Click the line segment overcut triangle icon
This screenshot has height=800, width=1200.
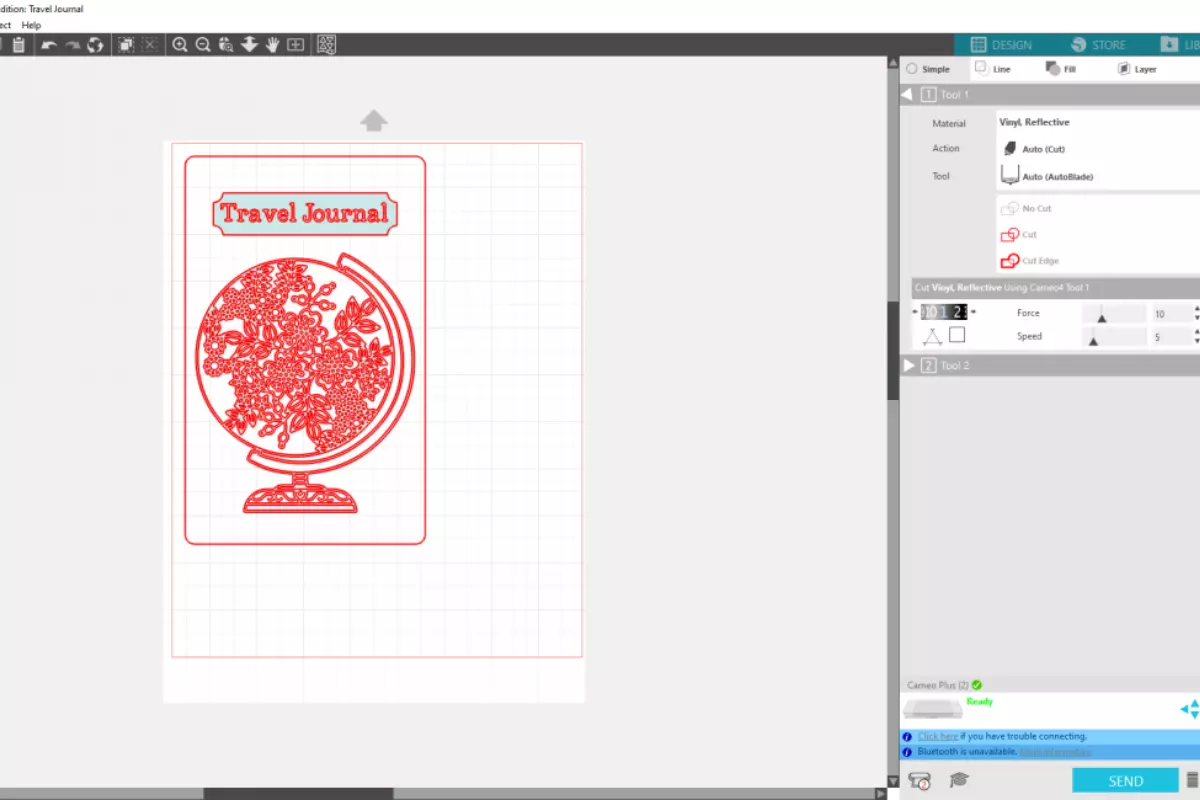coord(932,336)
